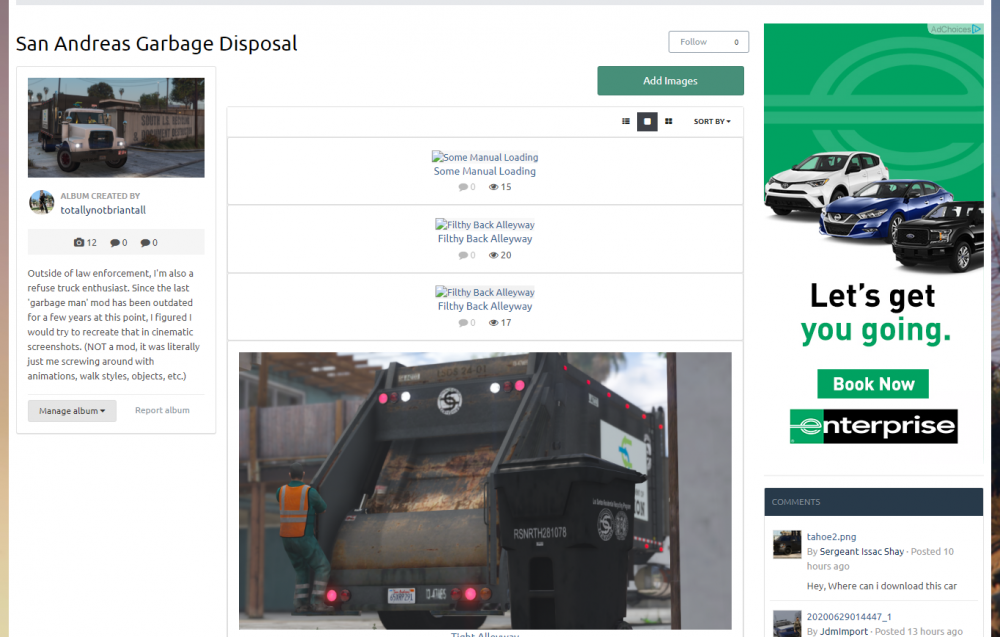The height and width of the screenshot is (637, 1000).
Task: Open the Sort By dropdown
Action: click(712, 121)
